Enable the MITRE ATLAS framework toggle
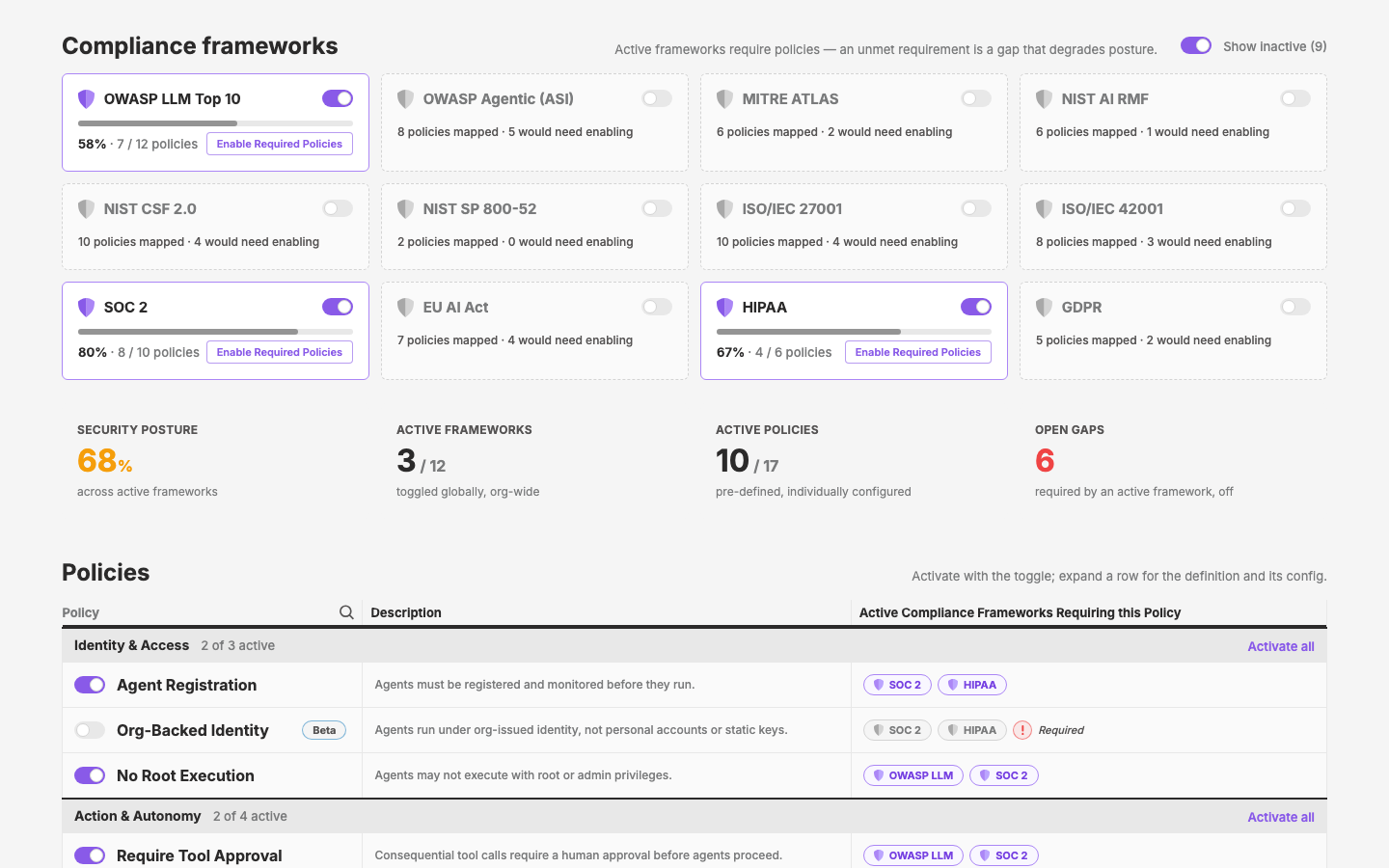The height and width of the screenshot is (868, 1389). click(x=976, y=98)
